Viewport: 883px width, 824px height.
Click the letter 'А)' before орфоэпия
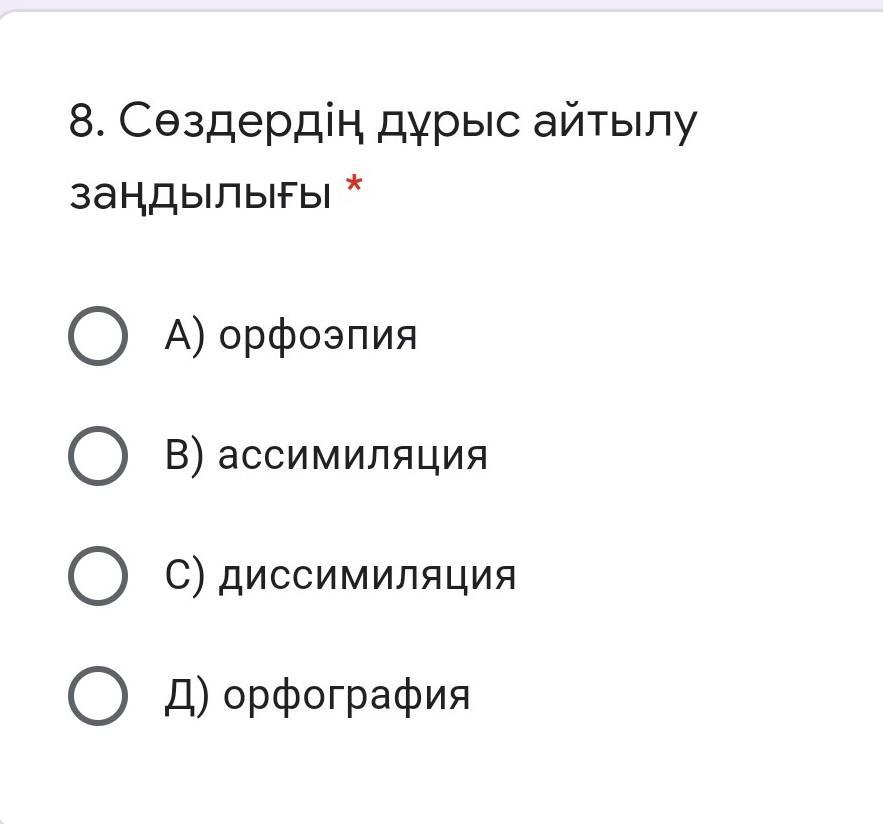click(x=185, y=336)
